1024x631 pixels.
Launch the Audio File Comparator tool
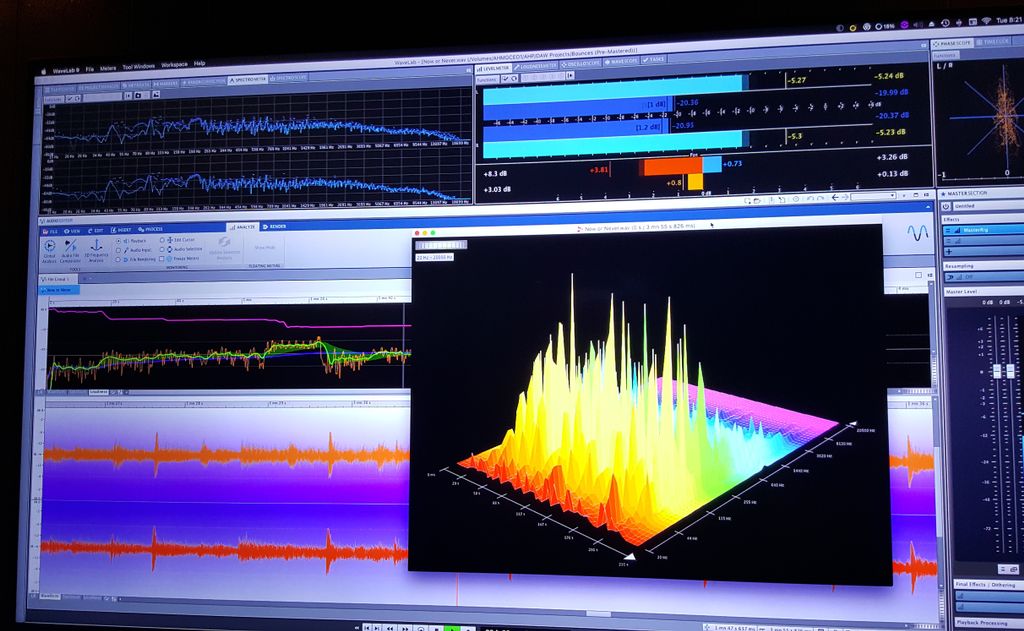tap(70, 249)
